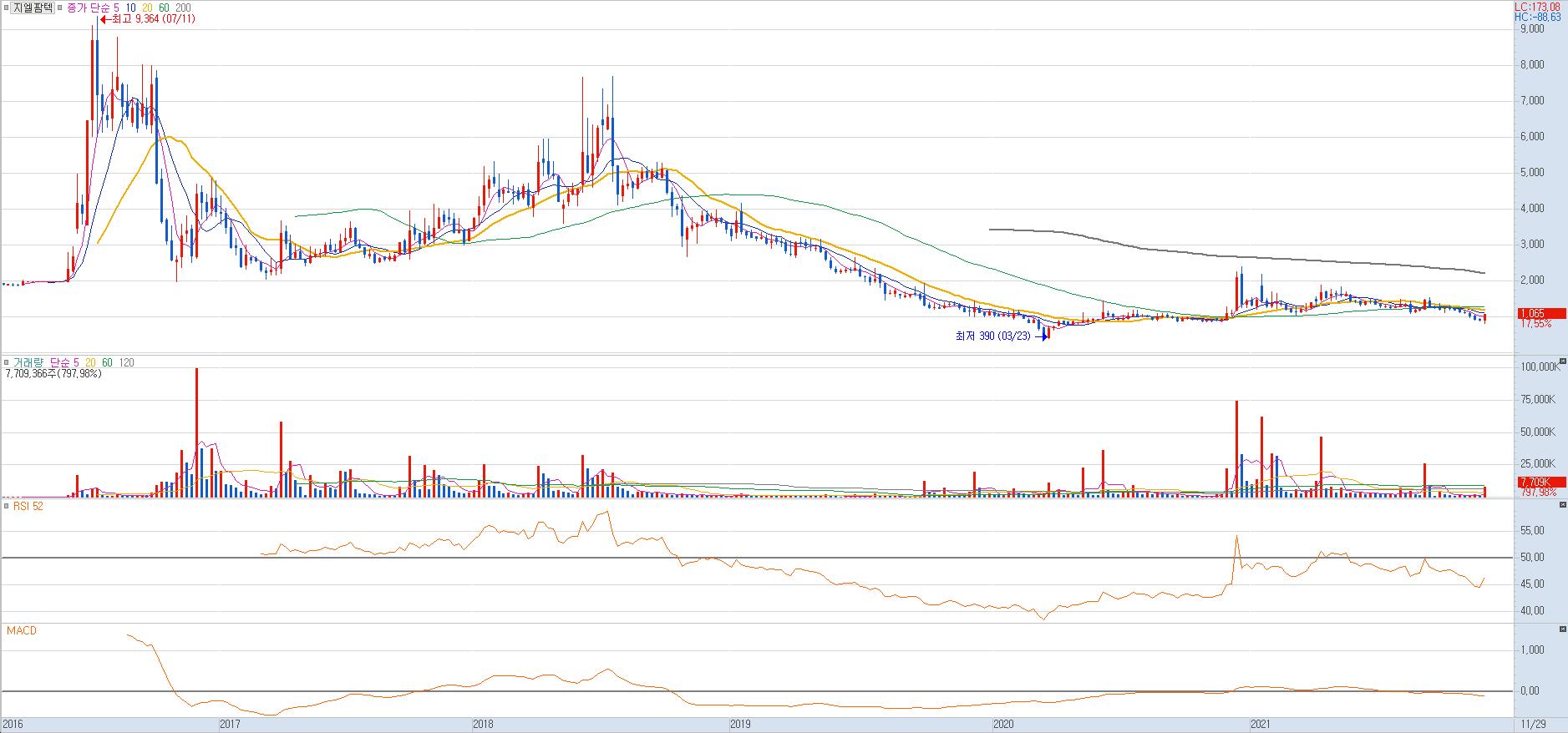Click the 10-day moving average legend
Screen dimensions: 1568x733
pyautogui.click(x=130, y=8)
